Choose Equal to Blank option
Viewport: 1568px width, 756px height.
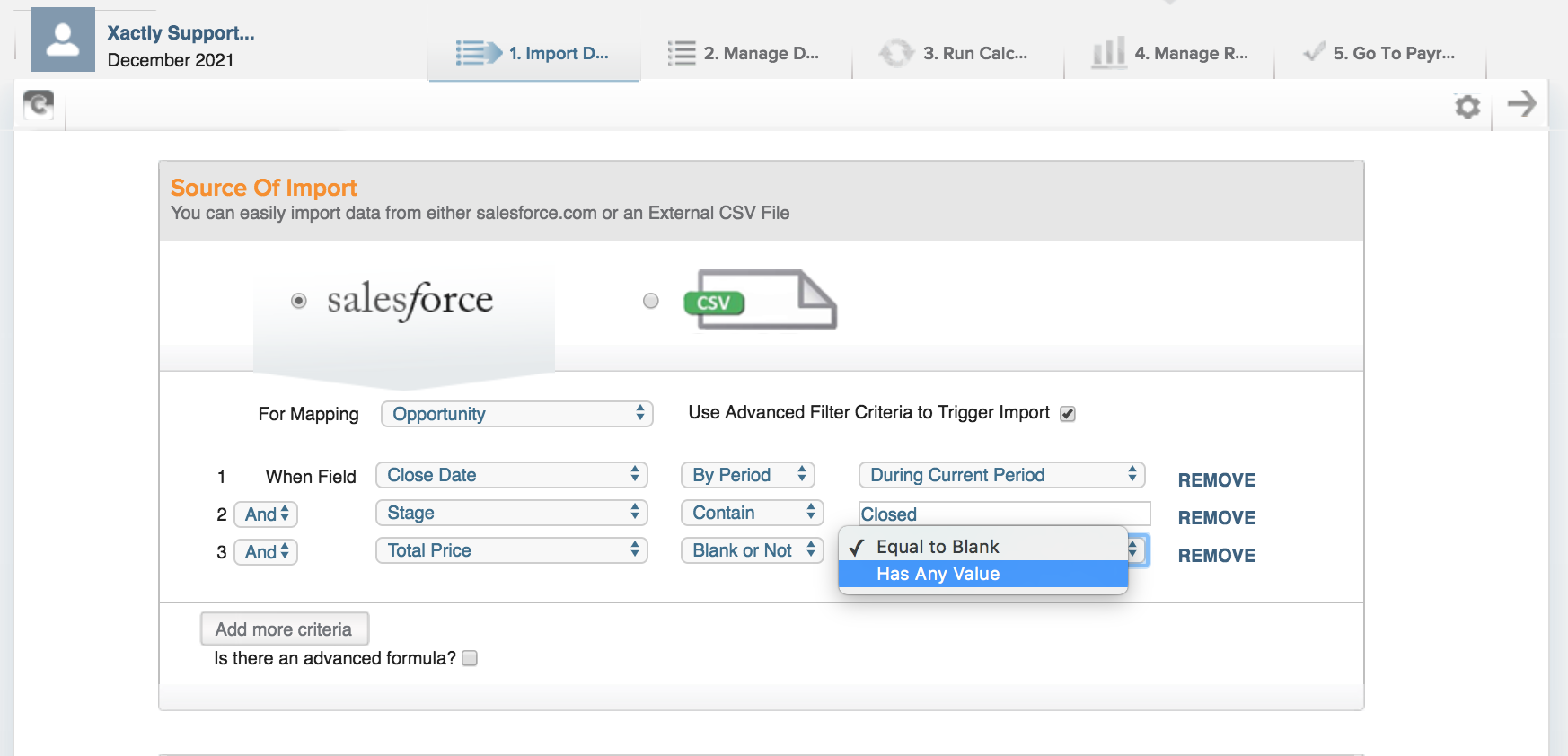[983, 547]
